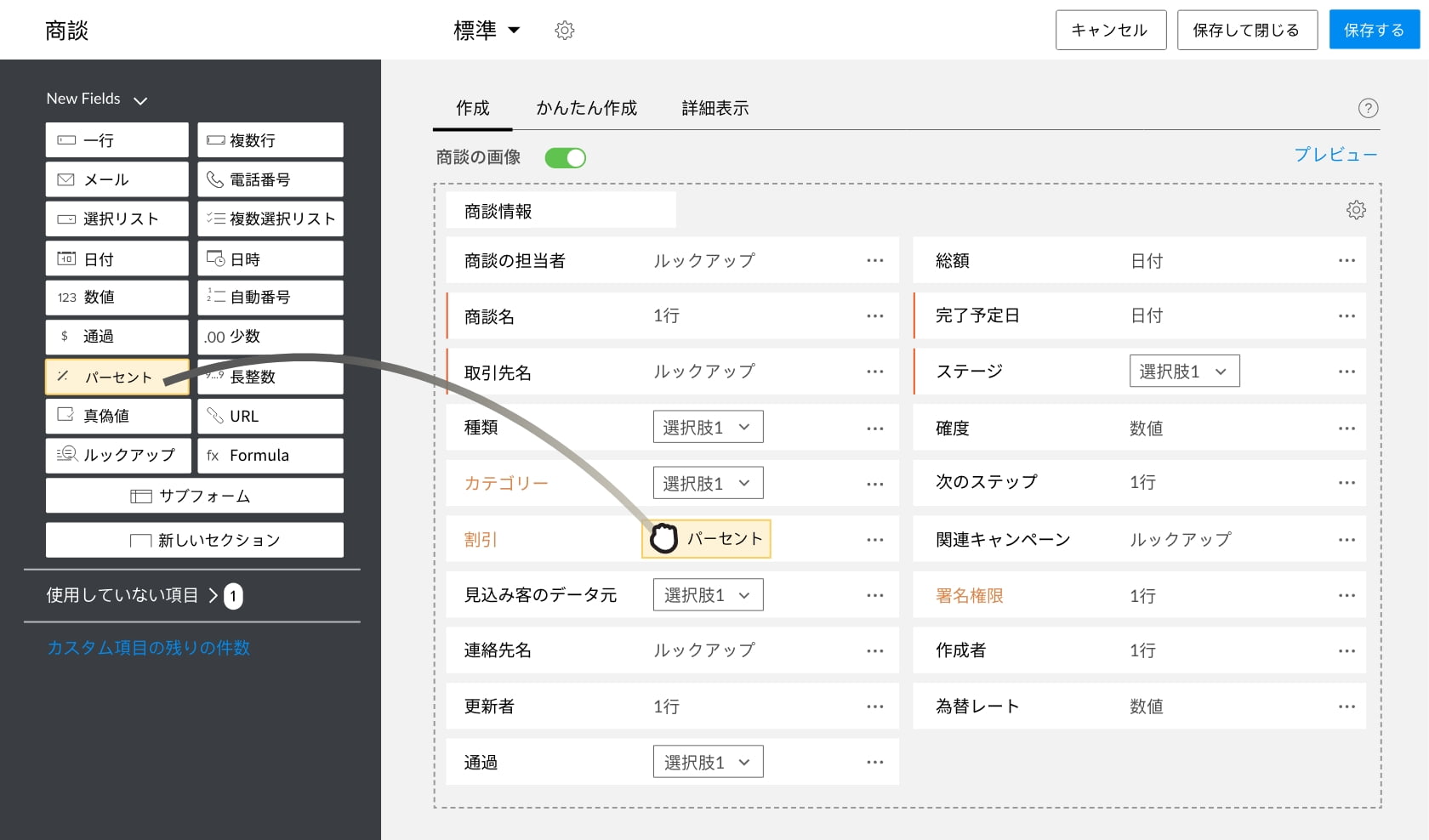The width and height of the screenshot is (1429, 840).
Task: Switch to the かんたん作成 tab
Action: pos(586,108)
